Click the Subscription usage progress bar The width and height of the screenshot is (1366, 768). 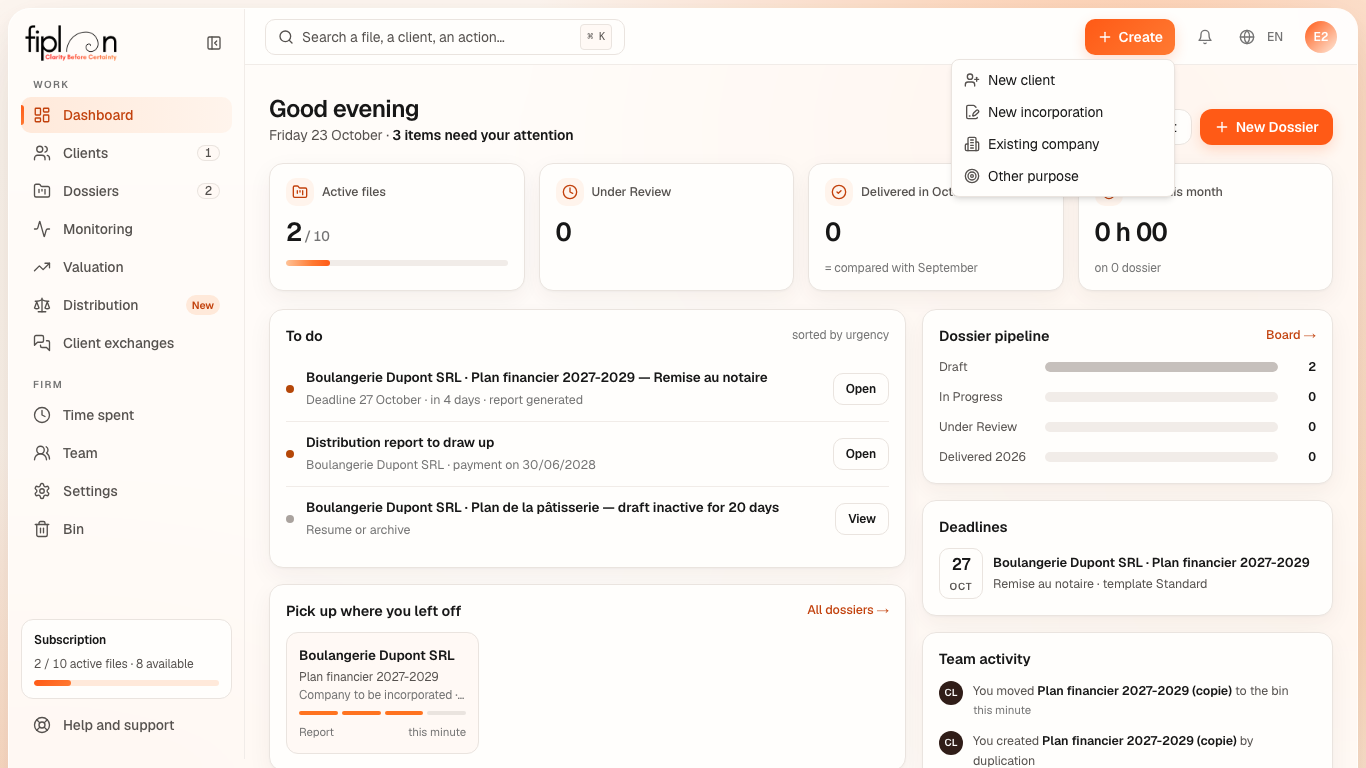126,683
